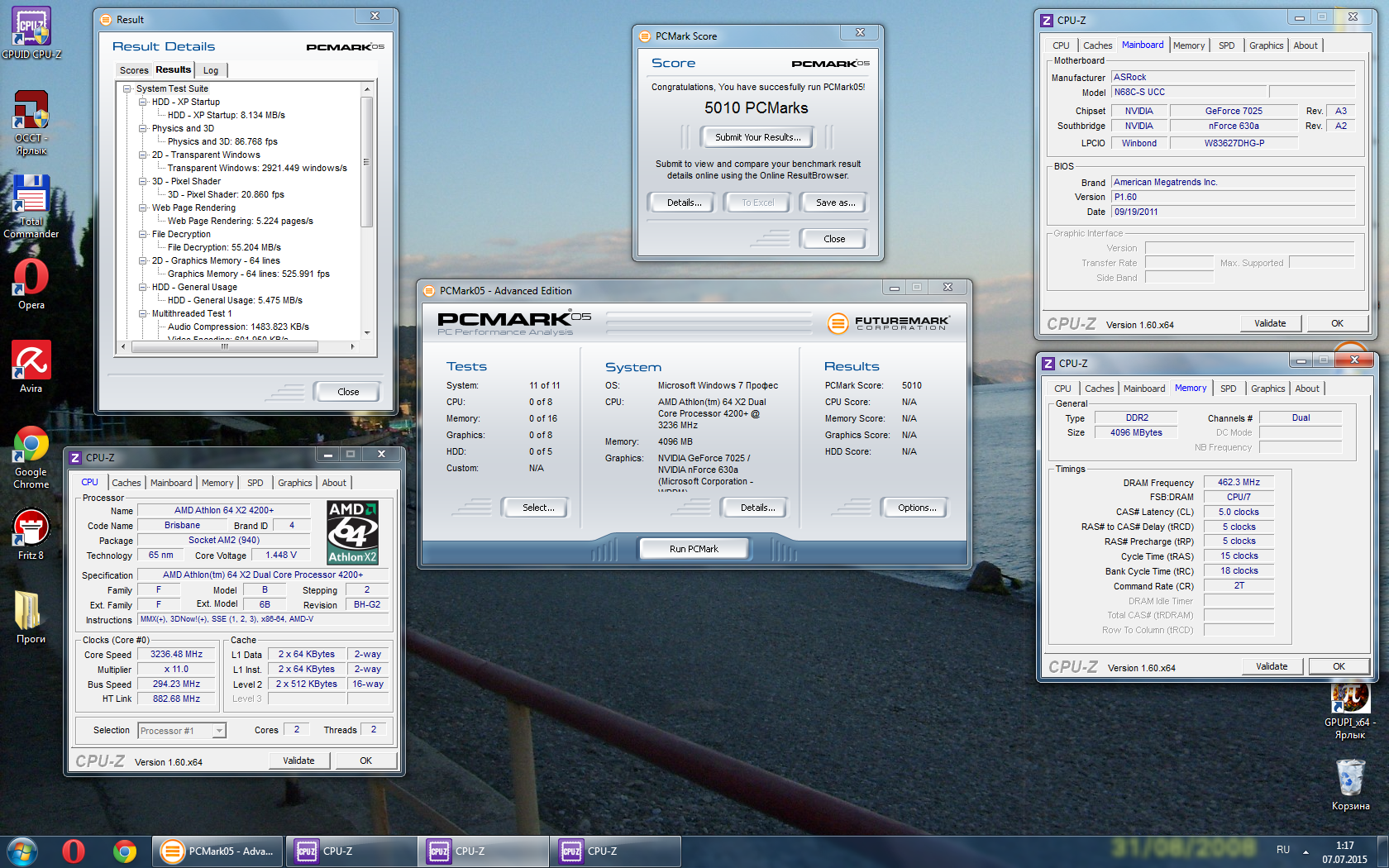Open SPD tab in Memory CPU-Z window
The height and width of the screenshot is (868, 1389).
[x=1229, y=389]
